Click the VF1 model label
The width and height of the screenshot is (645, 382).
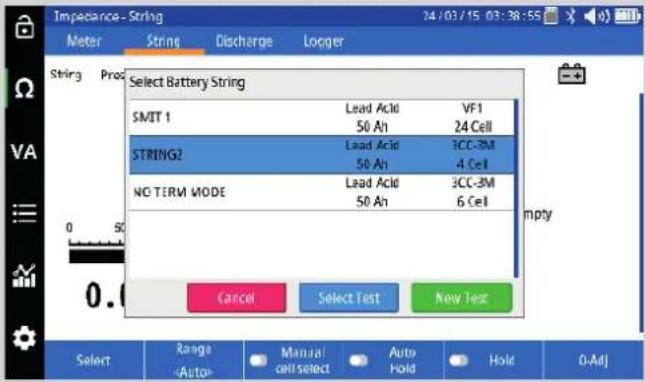[x=472, y=108]
